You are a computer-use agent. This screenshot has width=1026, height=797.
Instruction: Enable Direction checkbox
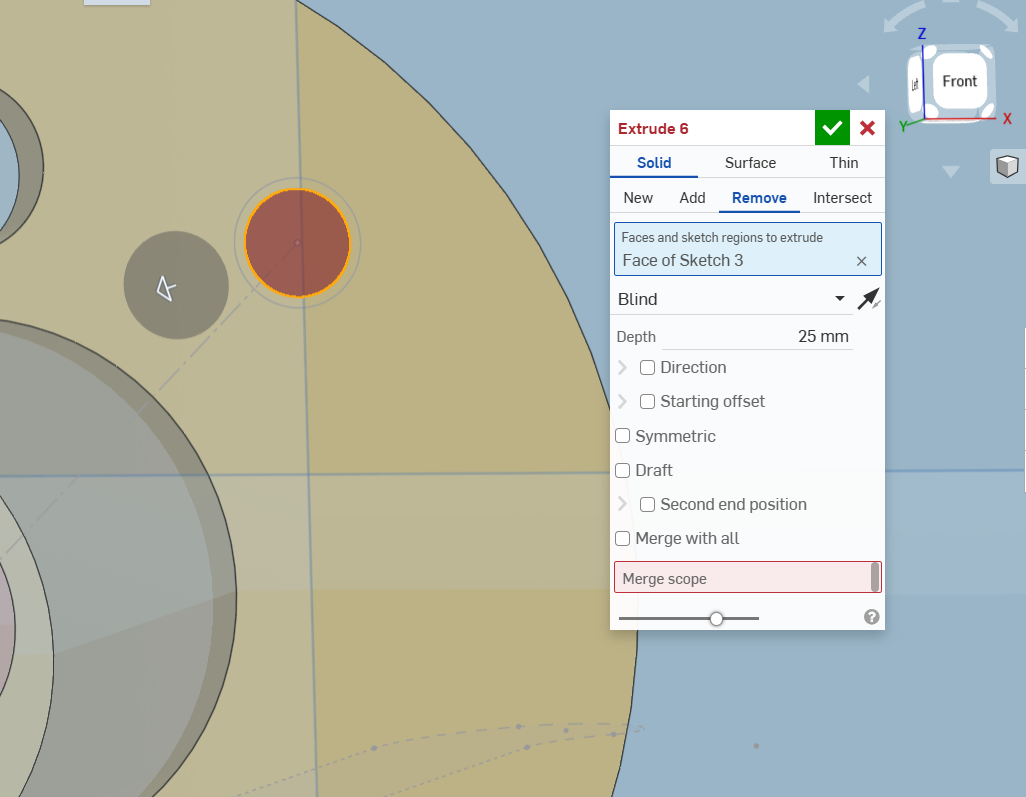pos(647,367)
